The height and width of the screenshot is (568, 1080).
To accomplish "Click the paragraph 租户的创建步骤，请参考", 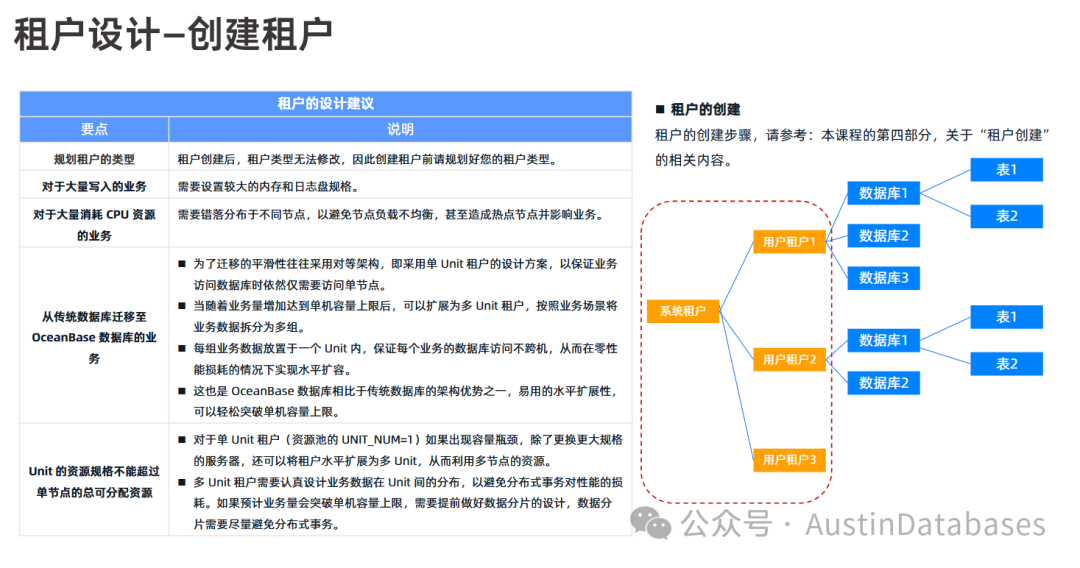I will [x=852, y=147].
